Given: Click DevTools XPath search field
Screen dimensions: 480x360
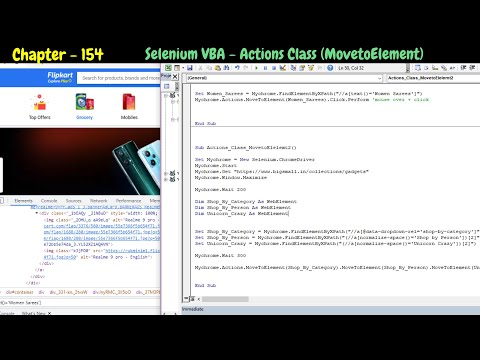Looking at the screenshot, I should (x=80, y=303).
